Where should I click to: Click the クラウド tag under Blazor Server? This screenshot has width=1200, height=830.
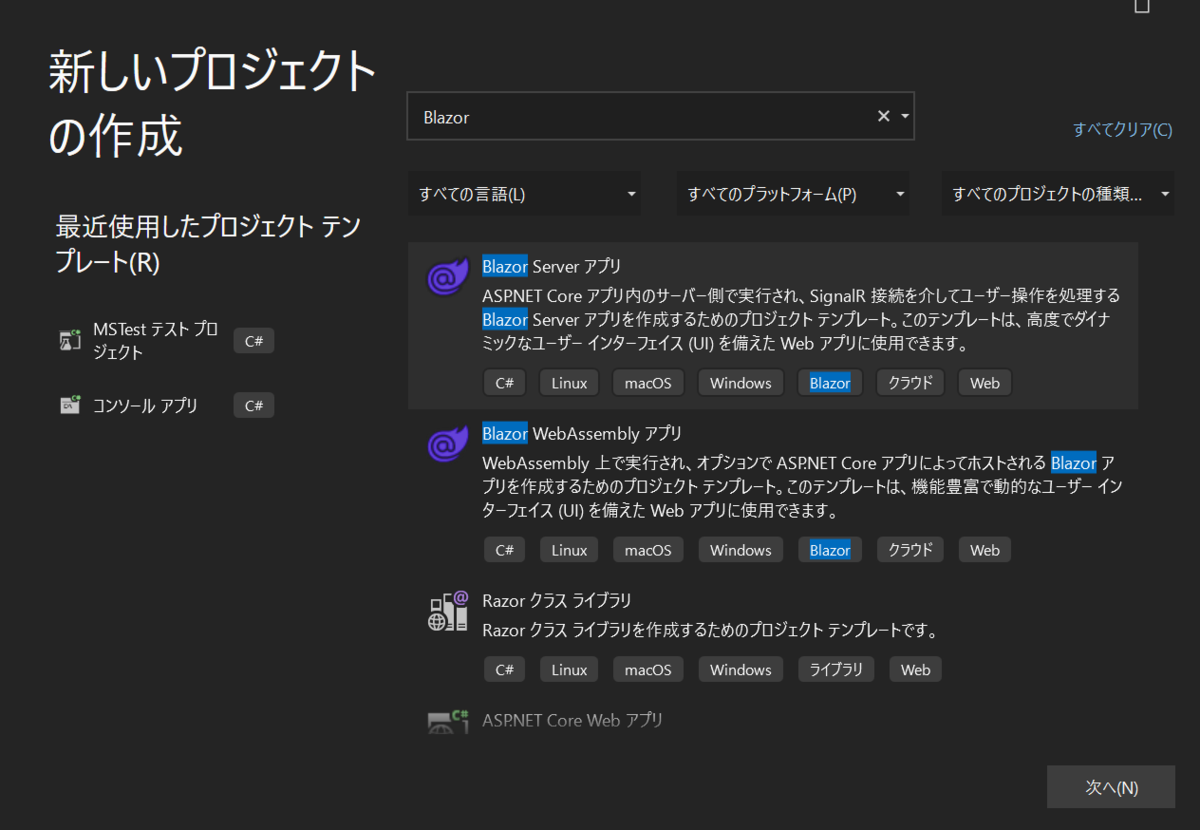[910, 383]
